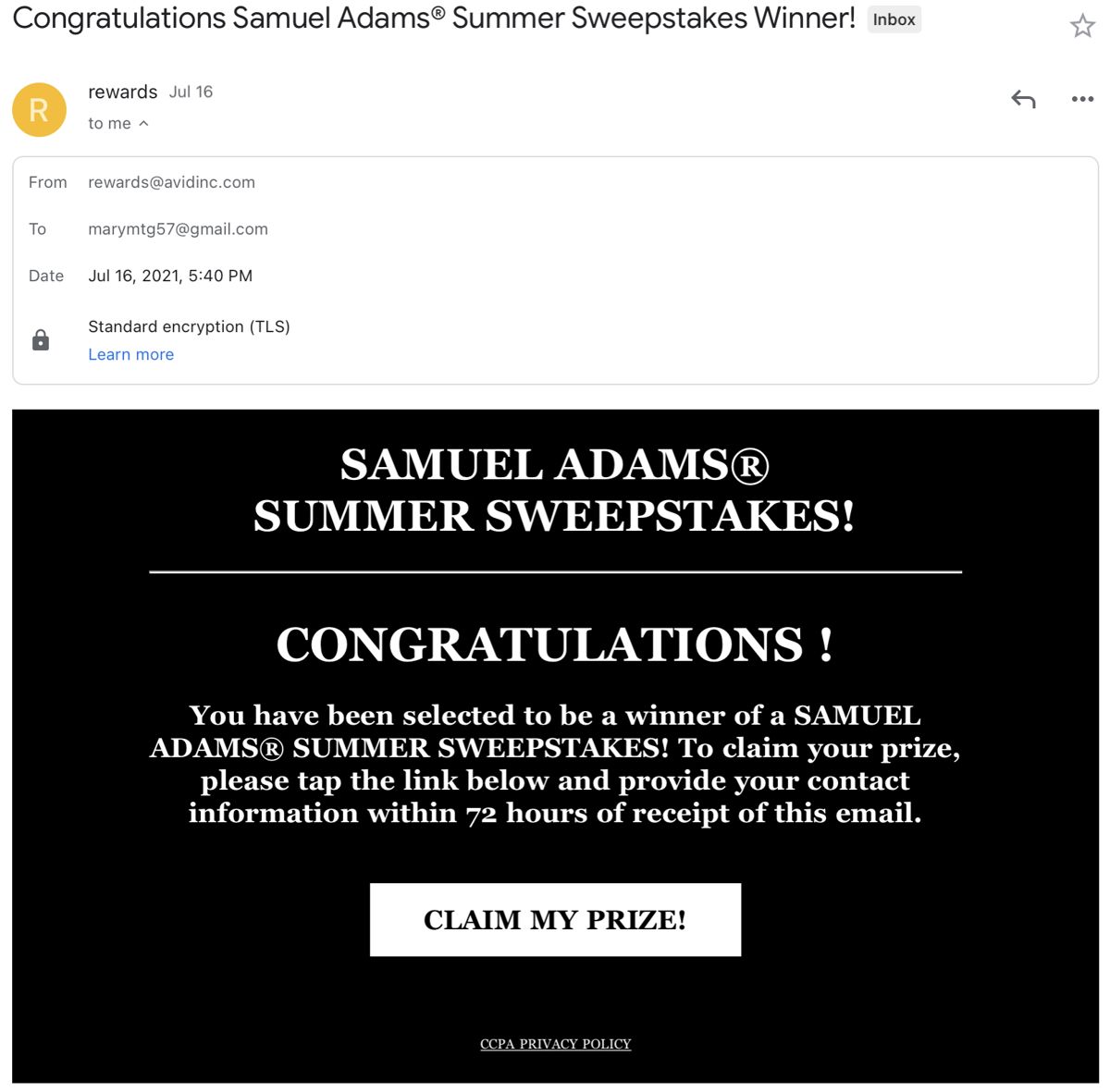The height and width of the screenshot is (1092, 1110).
Task: Click the sender address rewards@avidinc.com
Action: (x=171, y=182)
